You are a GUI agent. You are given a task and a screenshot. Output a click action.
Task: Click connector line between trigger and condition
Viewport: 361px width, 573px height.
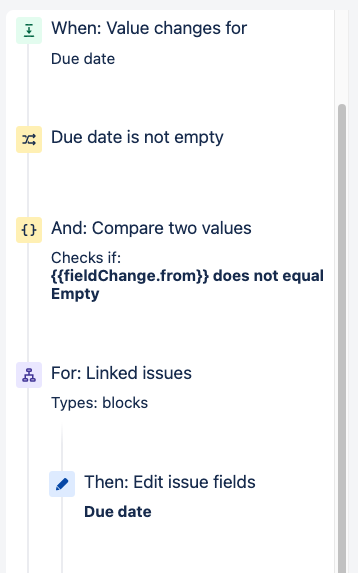tap(28, 85)
